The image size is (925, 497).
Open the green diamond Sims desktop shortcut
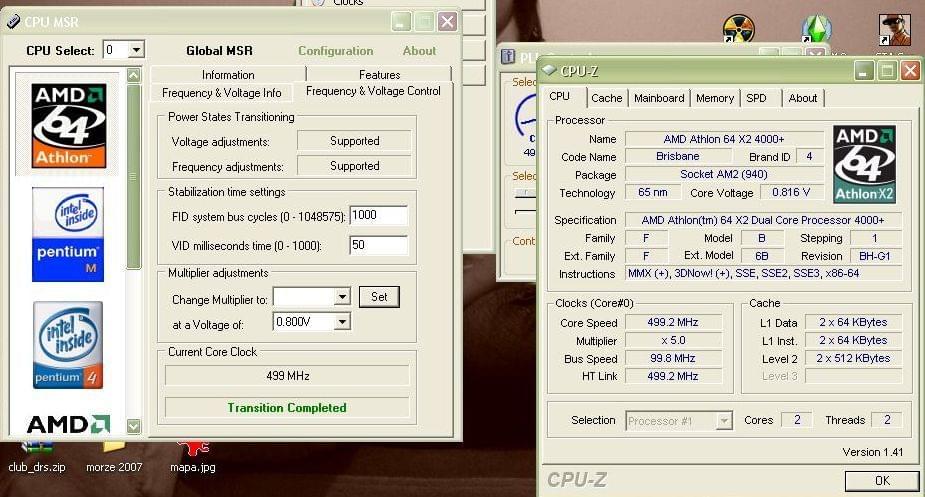[816, 29]
